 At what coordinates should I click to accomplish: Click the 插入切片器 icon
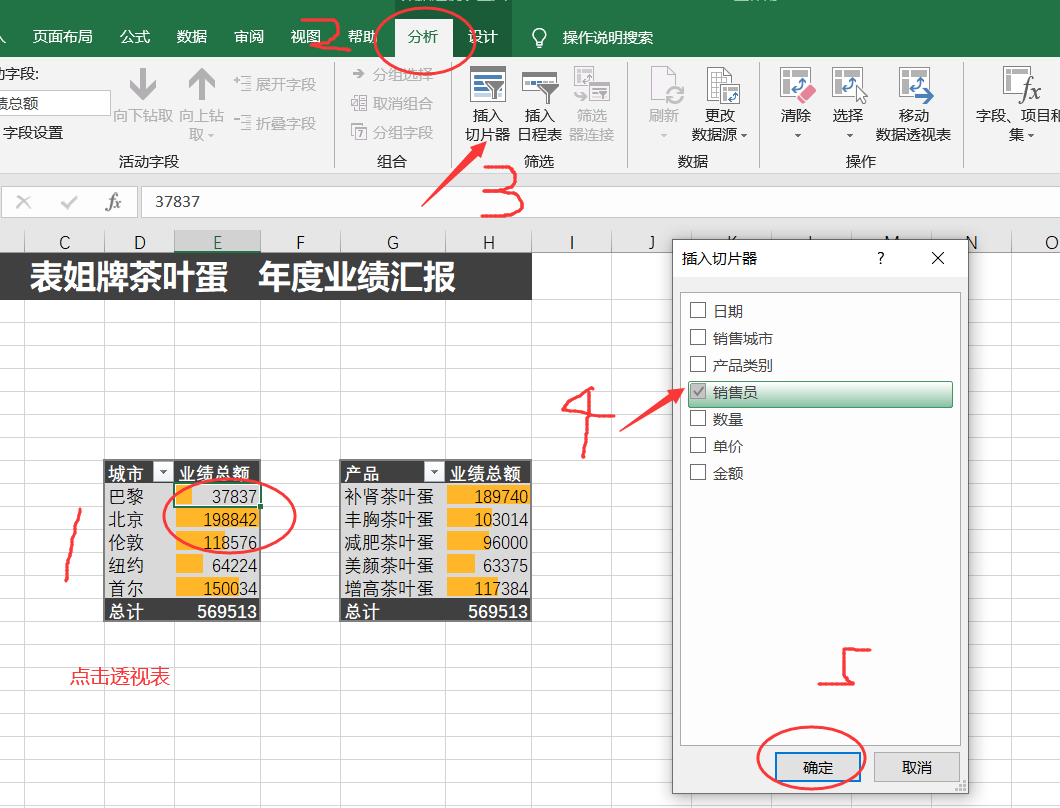(487, 100)
